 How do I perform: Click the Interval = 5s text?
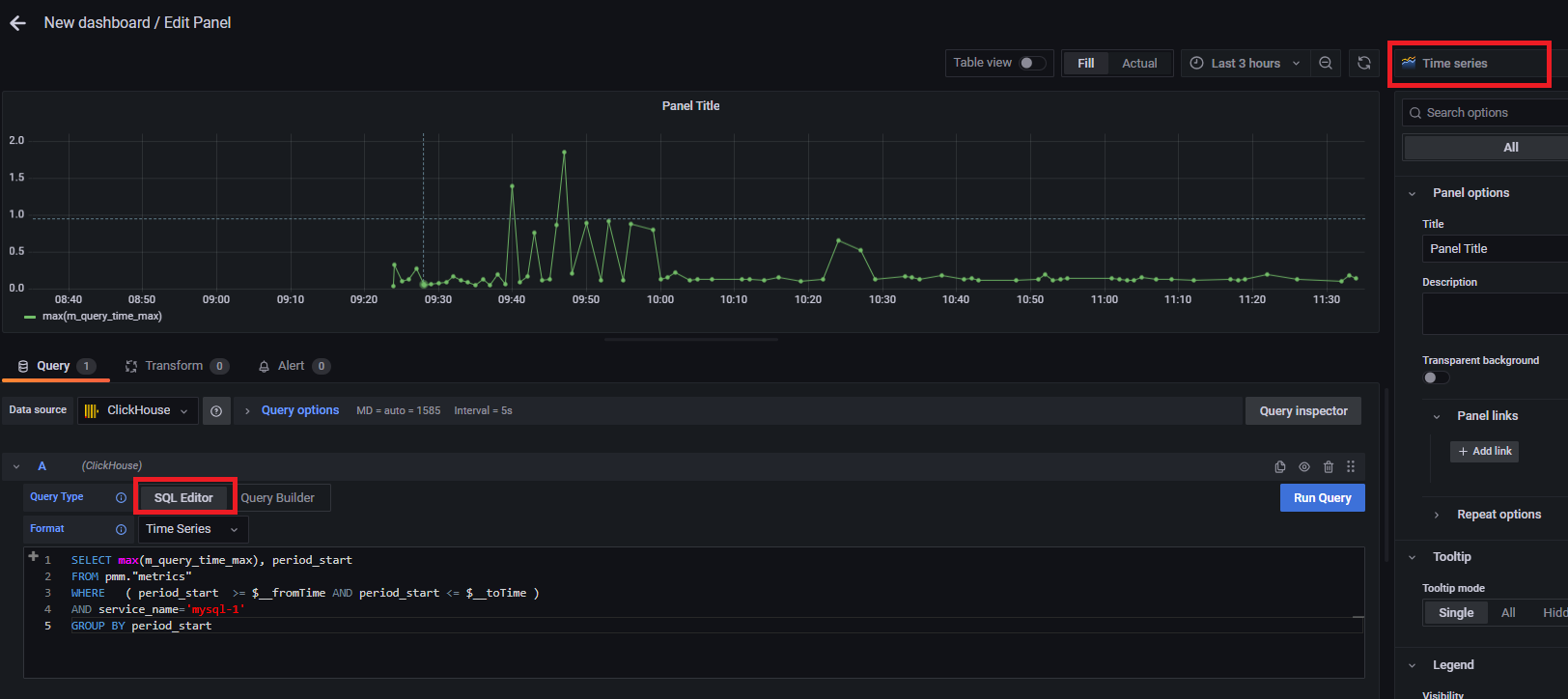(x=483, y=410)
